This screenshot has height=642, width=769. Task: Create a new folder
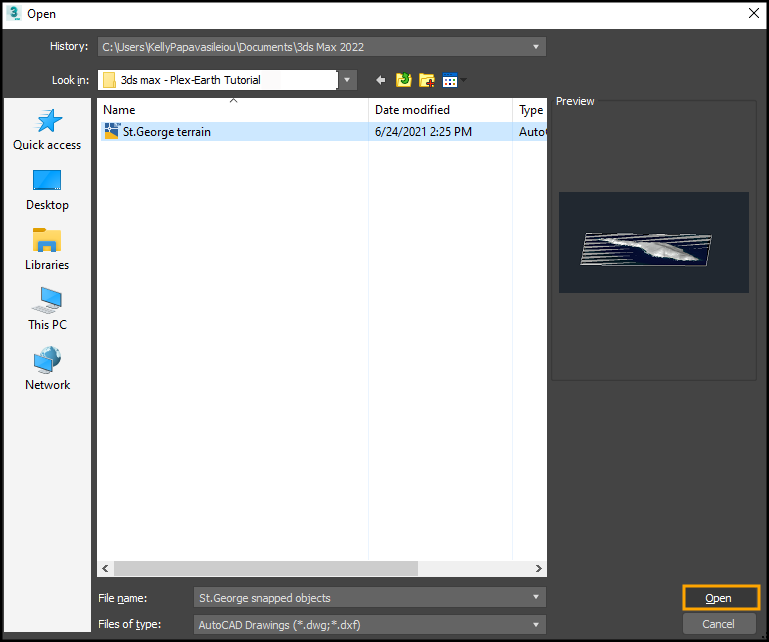tap(427, 80)
